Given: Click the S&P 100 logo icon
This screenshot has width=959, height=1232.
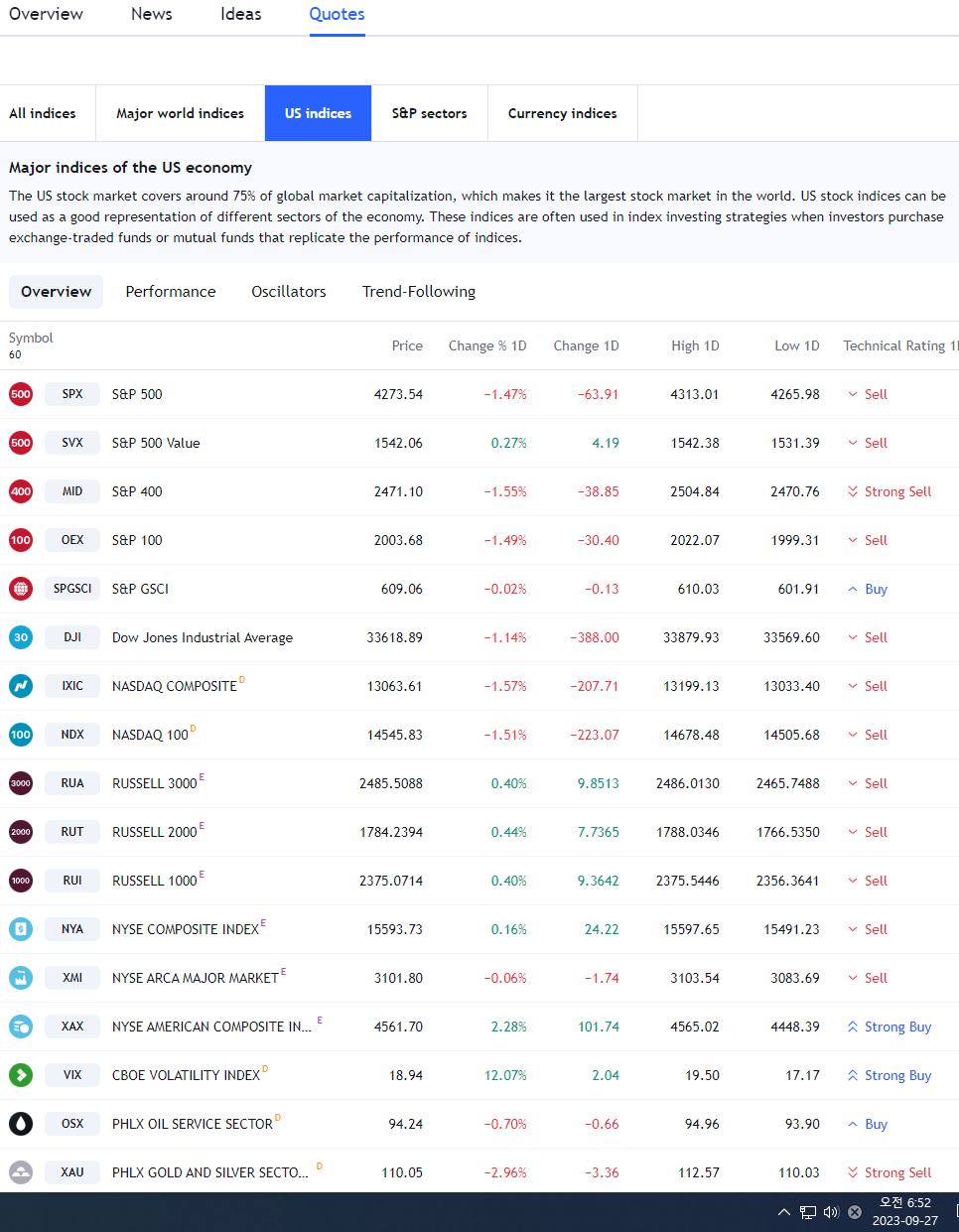Looking at the screenshot, I should click(x=21, y=540).
